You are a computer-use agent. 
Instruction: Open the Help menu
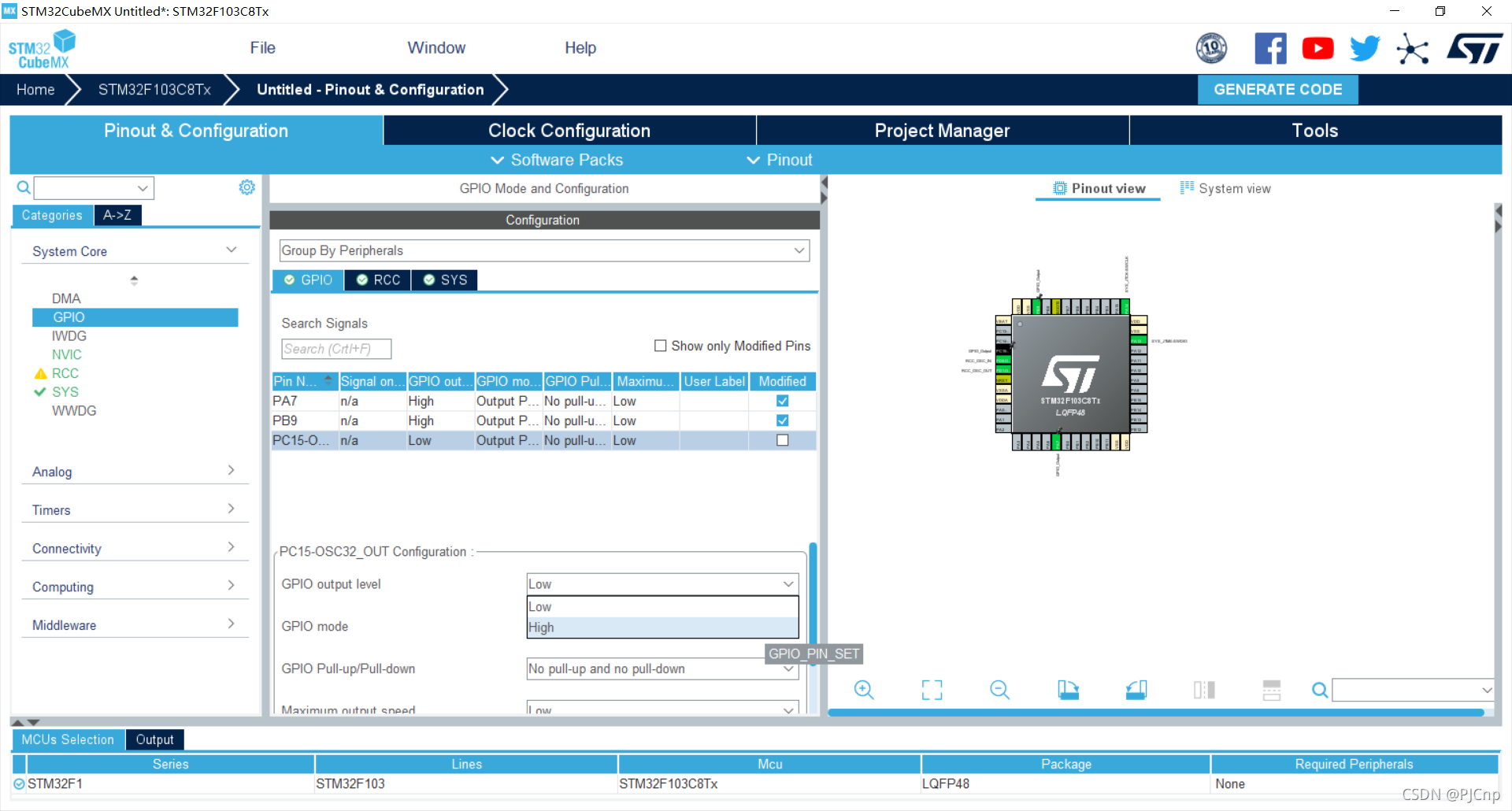click(x=580, y=48)
